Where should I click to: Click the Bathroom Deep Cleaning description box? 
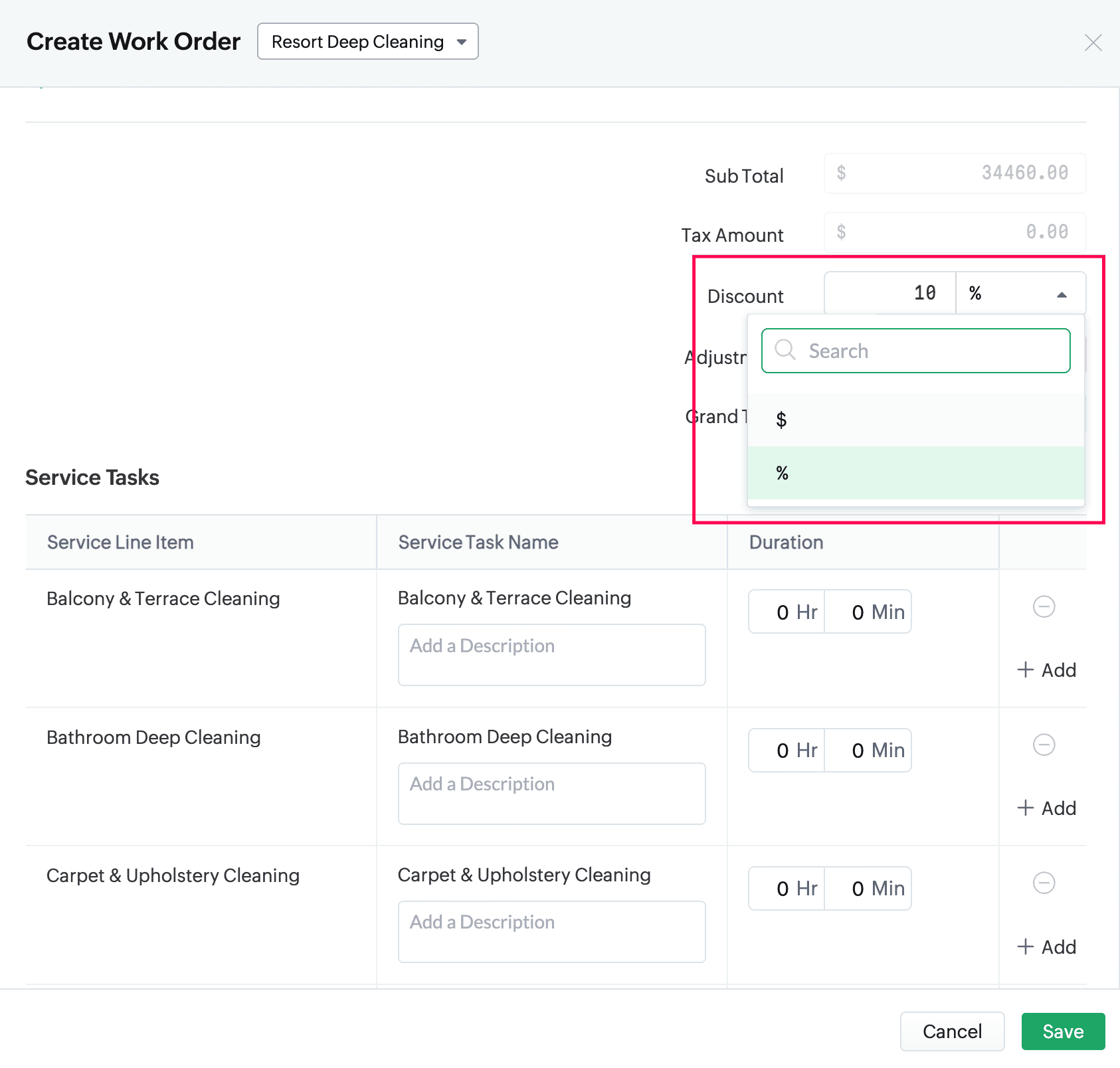(551, 794)
